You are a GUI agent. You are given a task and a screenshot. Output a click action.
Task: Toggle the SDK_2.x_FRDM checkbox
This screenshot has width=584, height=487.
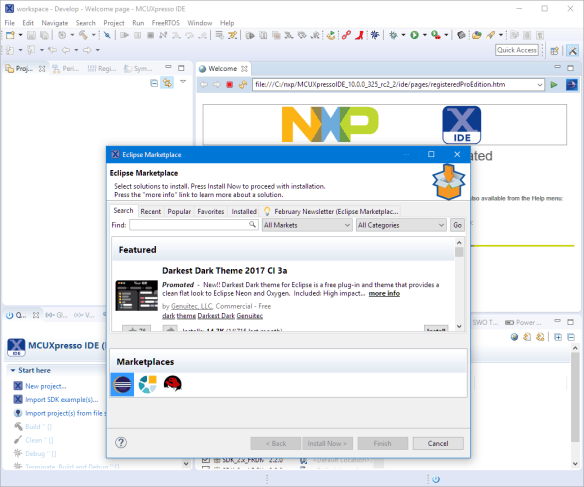point(205,460)
